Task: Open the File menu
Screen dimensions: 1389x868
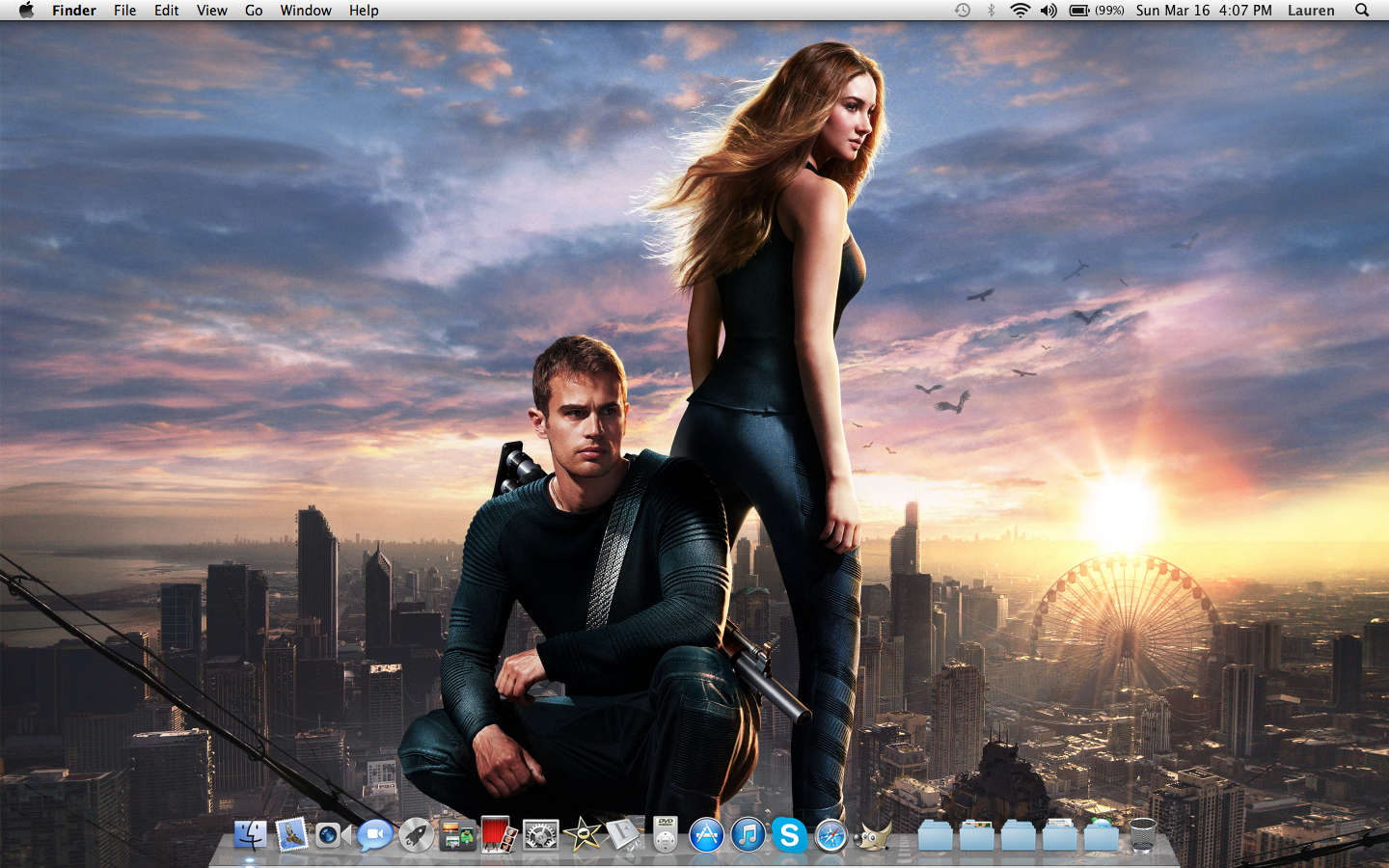Action: 124,11
